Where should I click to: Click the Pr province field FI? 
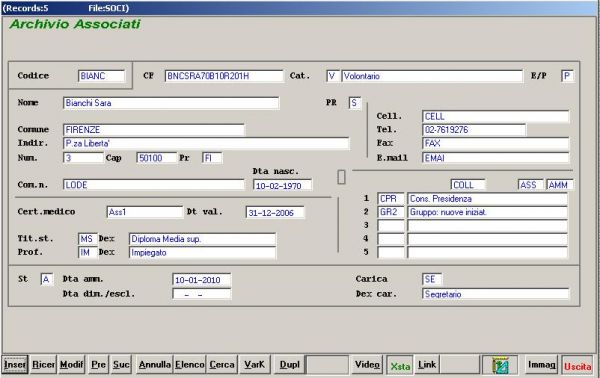click(212, 158)
